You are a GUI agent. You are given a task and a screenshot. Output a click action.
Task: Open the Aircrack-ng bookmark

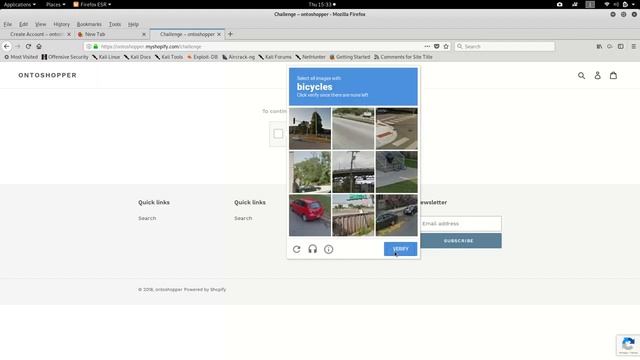pyautogui.click(x=238, y=57)
